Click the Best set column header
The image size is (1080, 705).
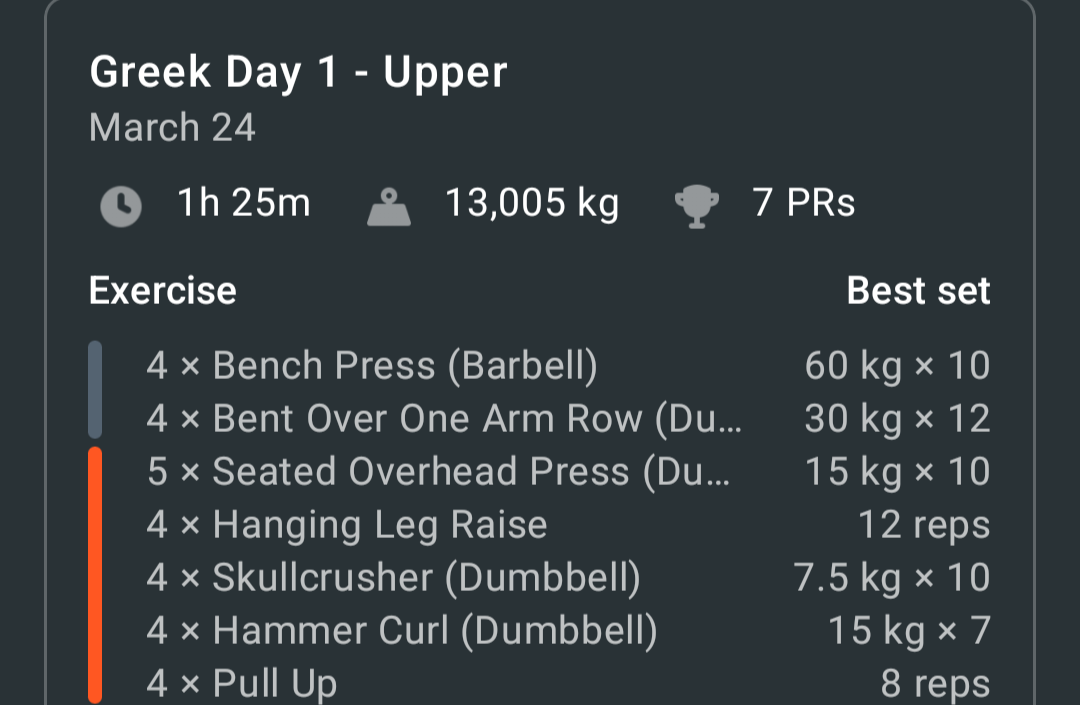[x=918, y=291]
